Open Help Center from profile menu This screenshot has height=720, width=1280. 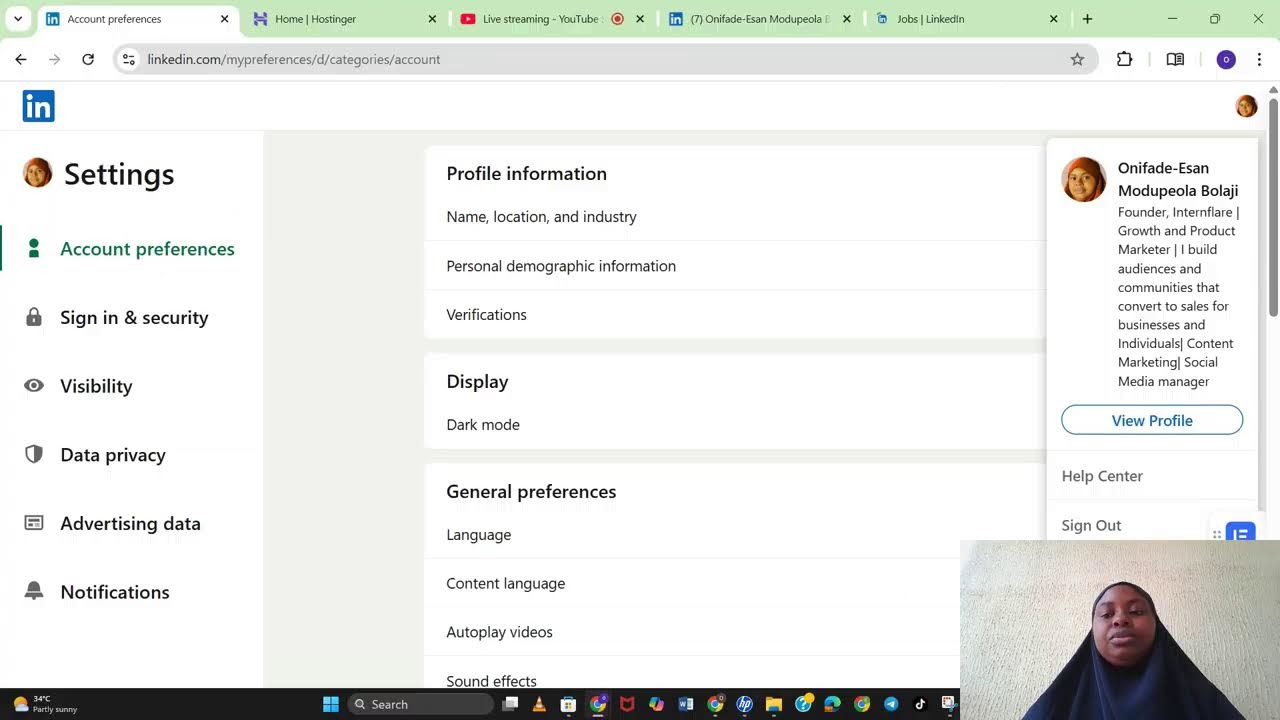tap(1102, 476)
